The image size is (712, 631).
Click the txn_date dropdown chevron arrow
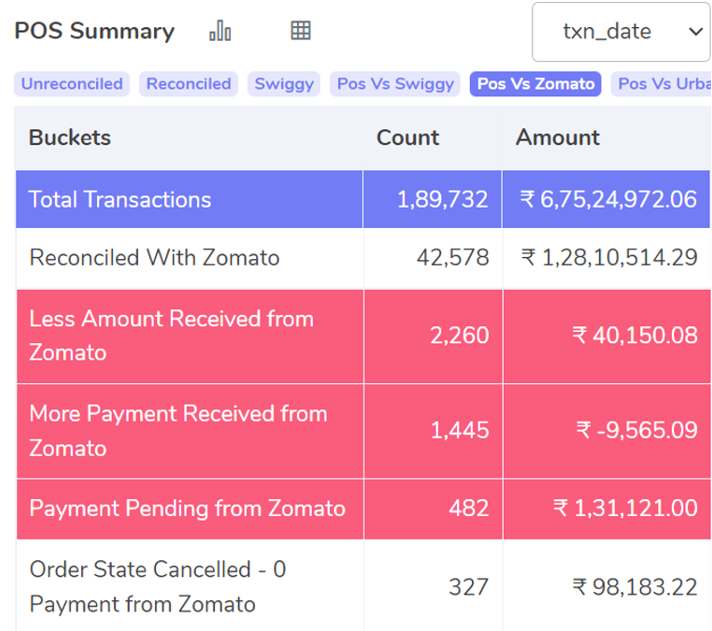click(x=695, y=32)
